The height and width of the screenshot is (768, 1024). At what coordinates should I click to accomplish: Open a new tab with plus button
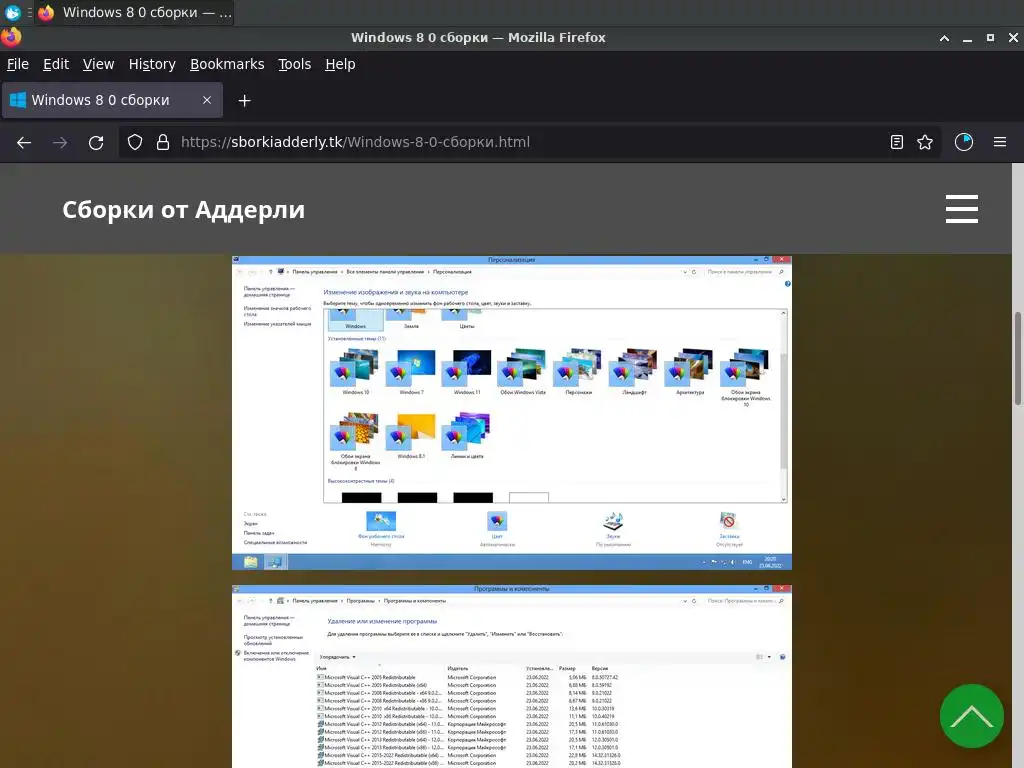(244, 101)
